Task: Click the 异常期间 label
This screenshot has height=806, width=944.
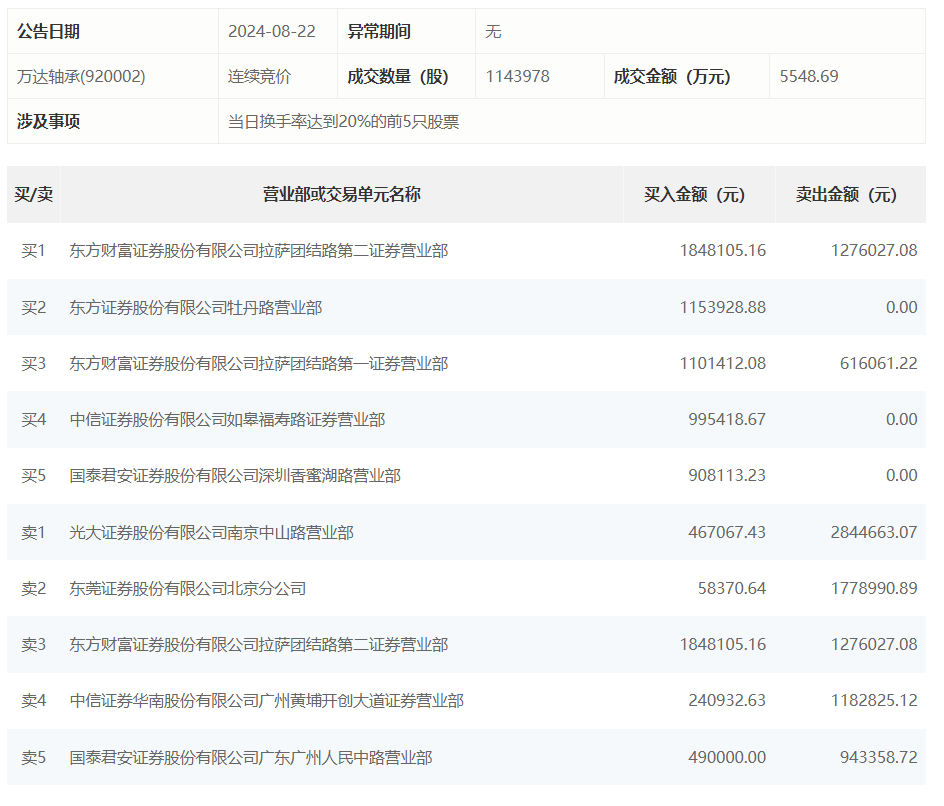Action: tap(379, 31)
